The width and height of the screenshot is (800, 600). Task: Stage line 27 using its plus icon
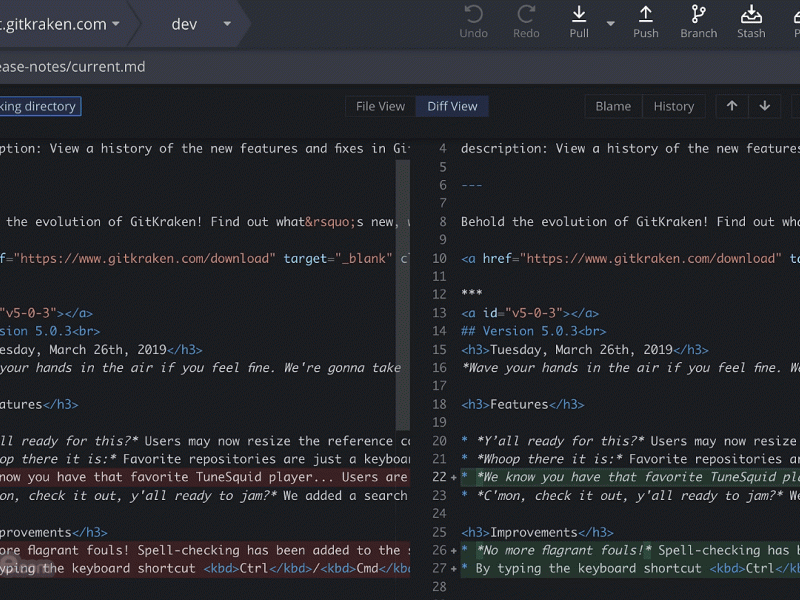point(453,569)
